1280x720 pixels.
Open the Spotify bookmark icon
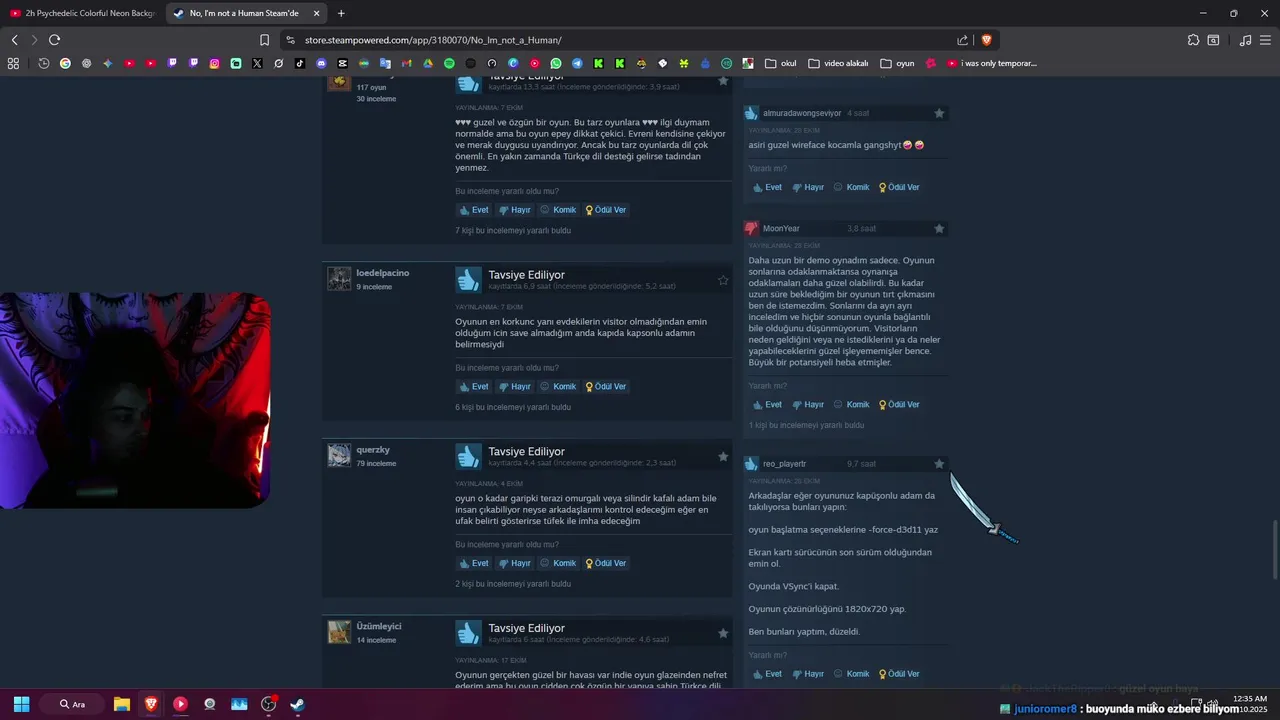(449, 63)
